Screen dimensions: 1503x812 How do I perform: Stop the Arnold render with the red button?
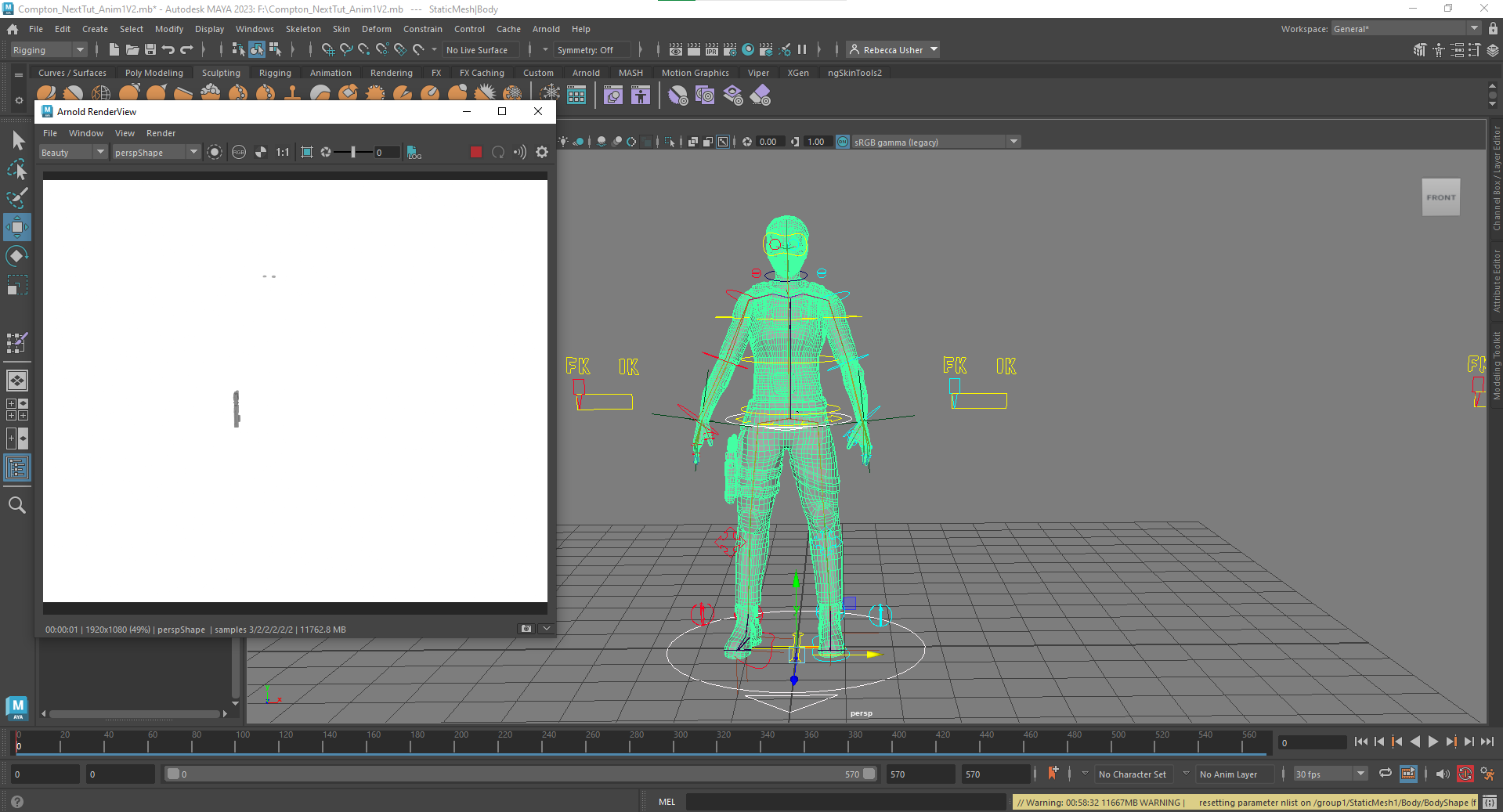tap(475, 152)
